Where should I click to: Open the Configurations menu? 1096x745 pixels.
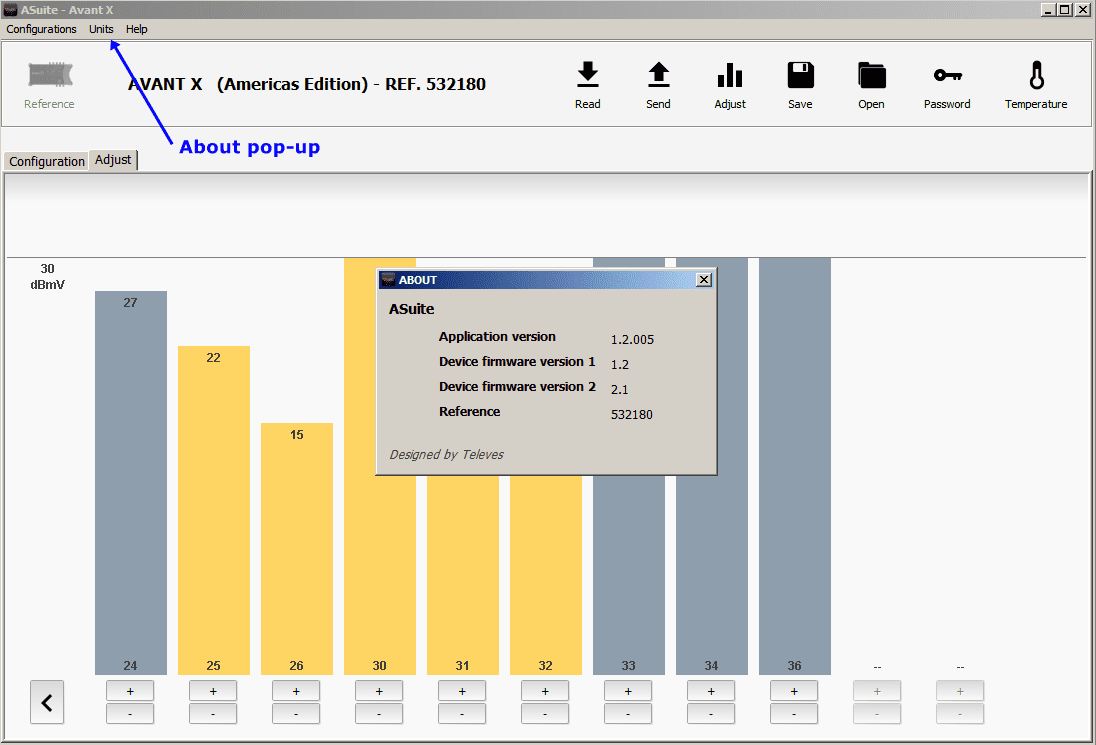coord(41,29)
